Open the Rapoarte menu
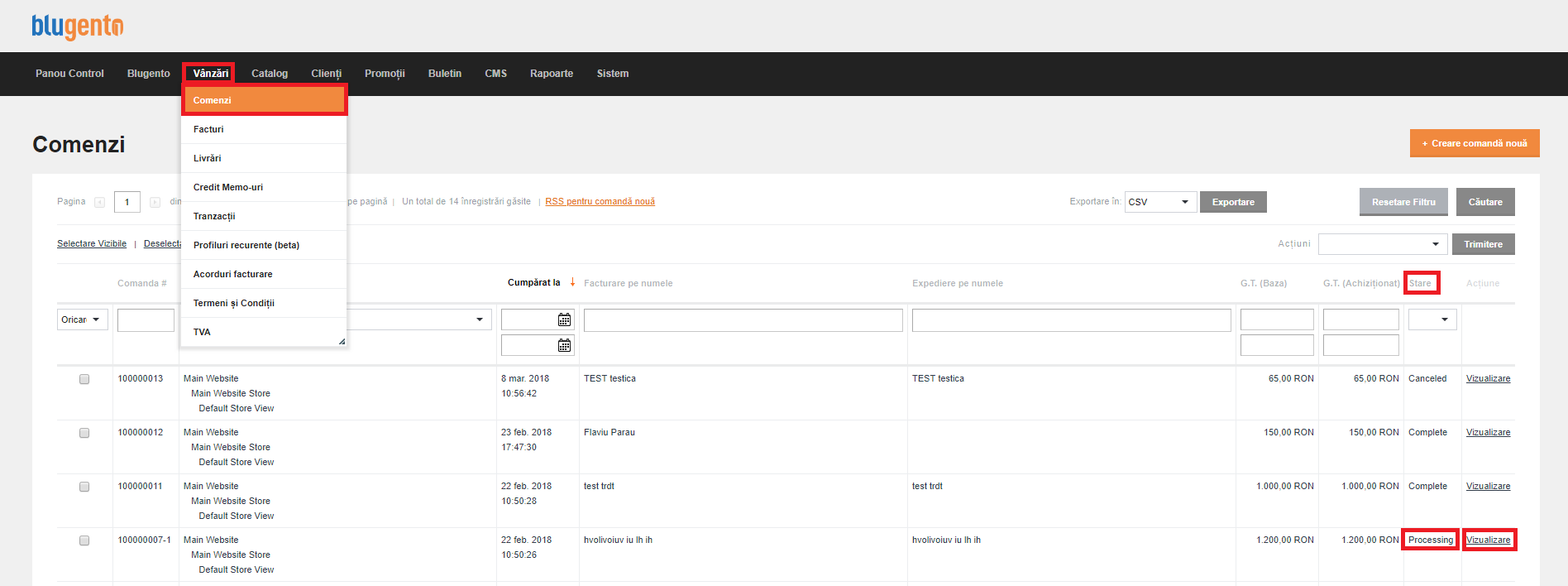 click(552, 74)
